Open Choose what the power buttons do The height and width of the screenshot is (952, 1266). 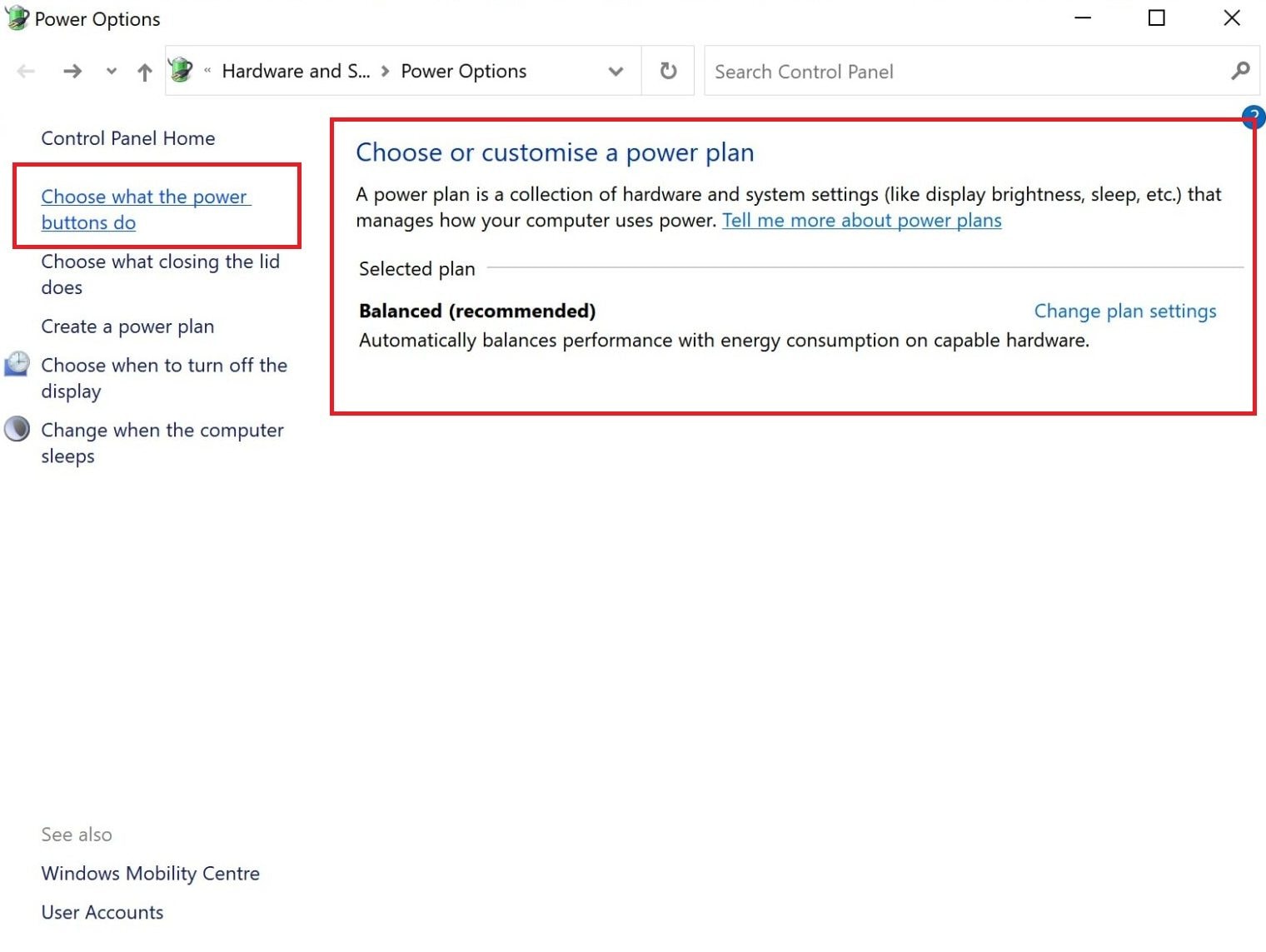coord(145,209)
